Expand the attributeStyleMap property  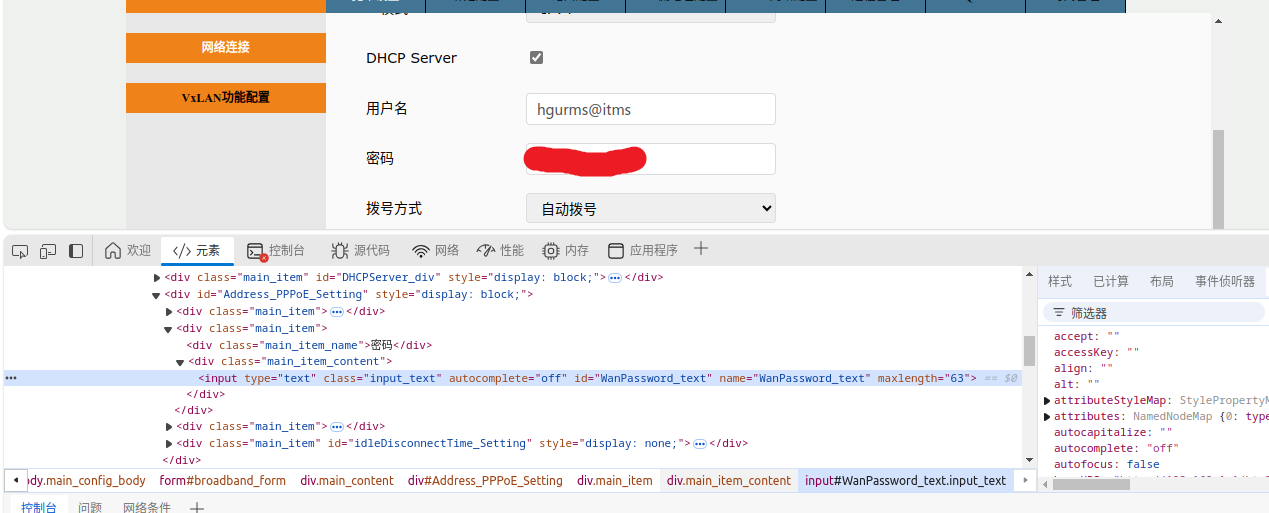[x=1047, y=401]
